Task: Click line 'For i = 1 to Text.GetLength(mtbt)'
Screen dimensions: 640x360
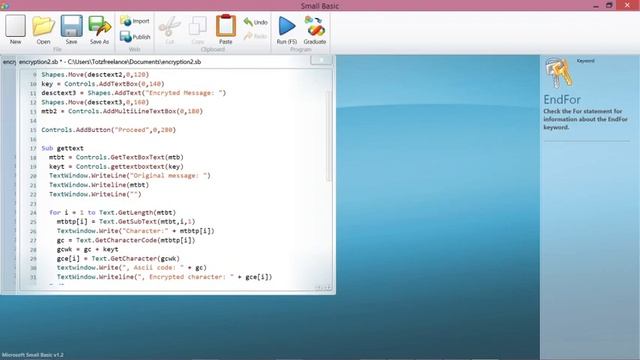Action: 112,212
